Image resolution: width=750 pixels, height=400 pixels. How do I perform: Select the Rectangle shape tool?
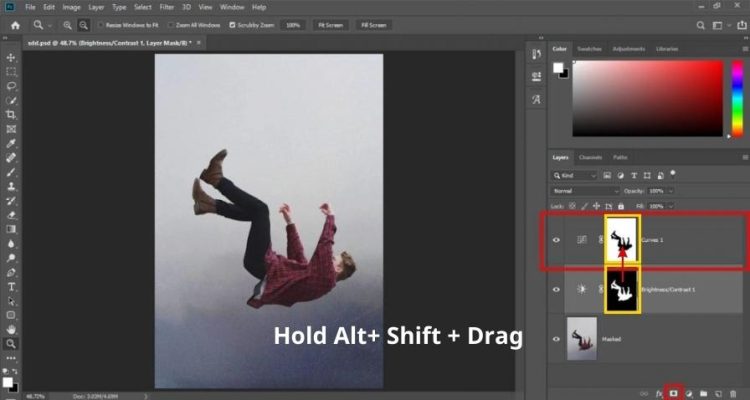pyautogui.click(x=11, y=315)
